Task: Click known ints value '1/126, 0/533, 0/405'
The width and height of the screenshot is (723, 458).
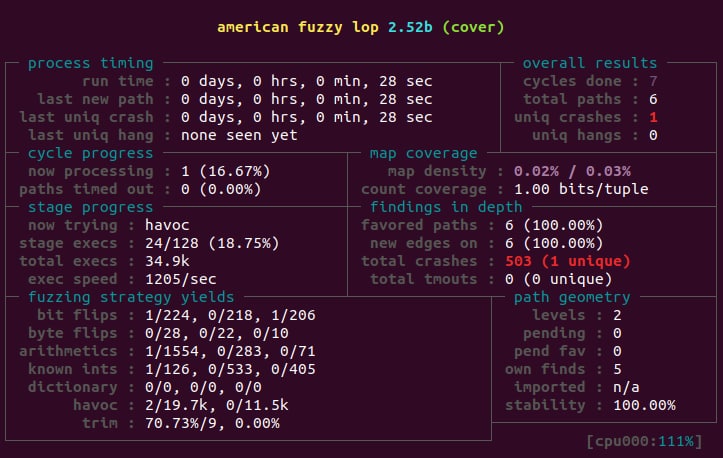Action: (x=230, y=369)
